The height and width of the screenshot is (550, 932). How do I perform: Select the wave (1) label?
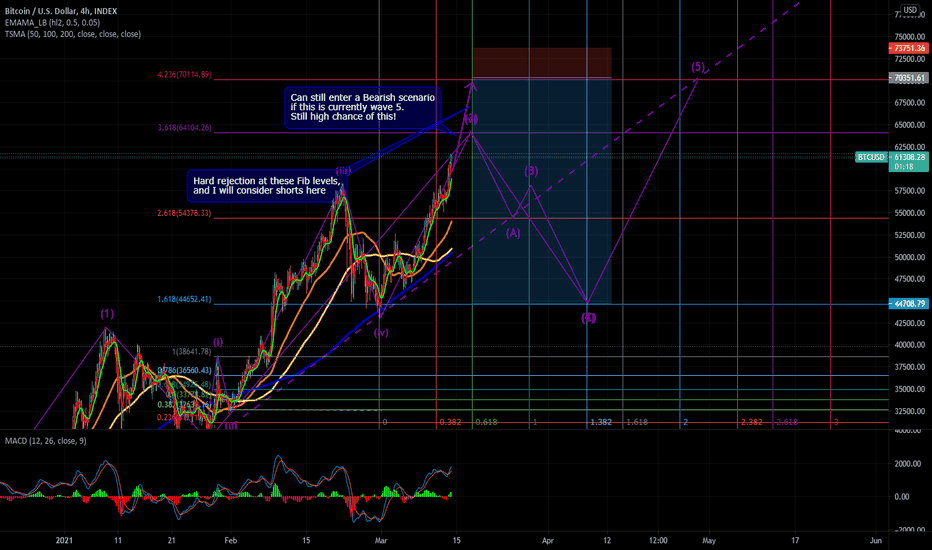tap(107, 313)
